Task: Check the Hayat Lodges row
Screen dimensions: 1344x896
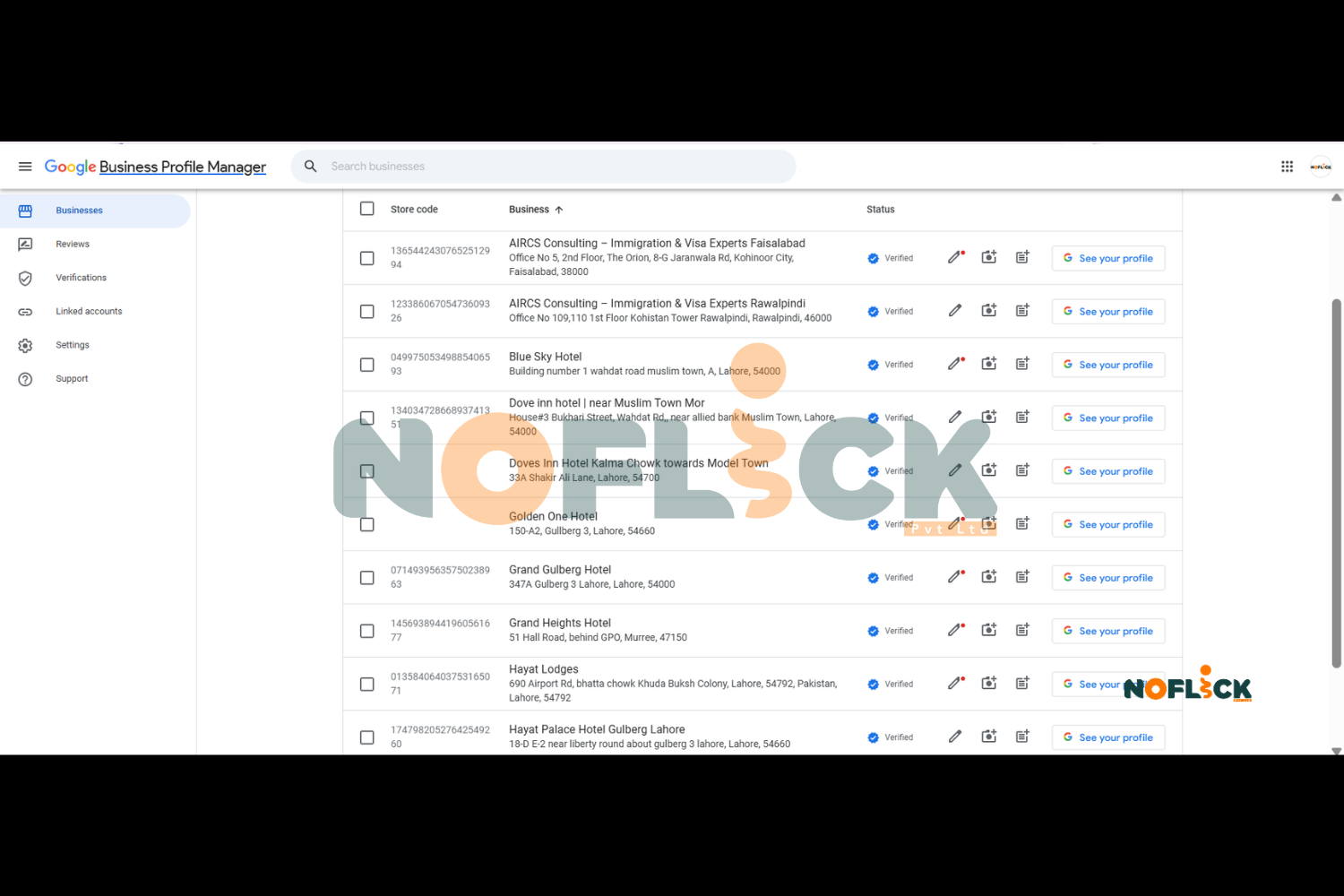Action: tap(367, 685)
